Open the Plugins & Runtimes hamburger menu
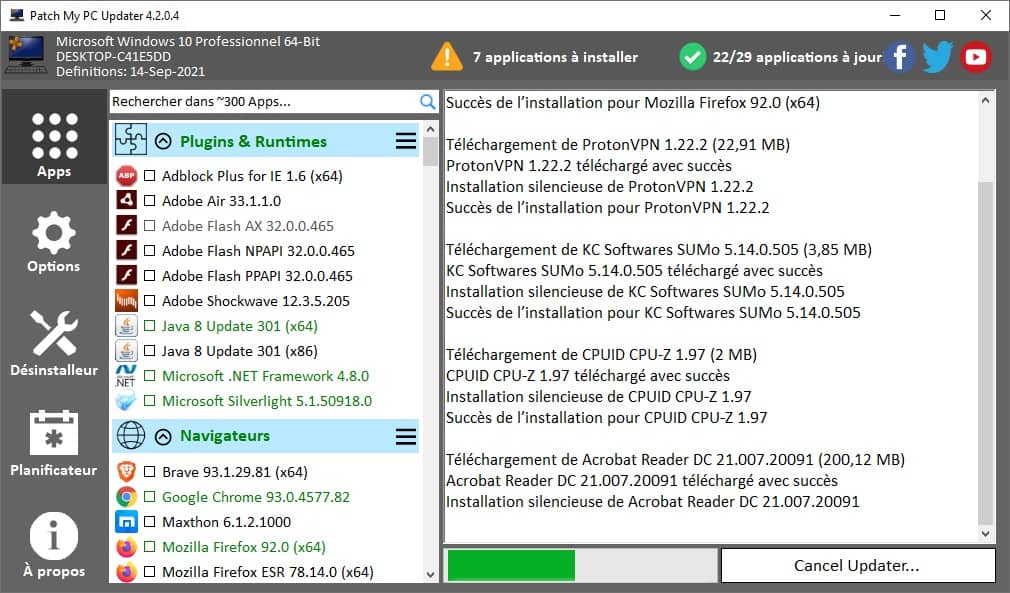 click(406, 141)
